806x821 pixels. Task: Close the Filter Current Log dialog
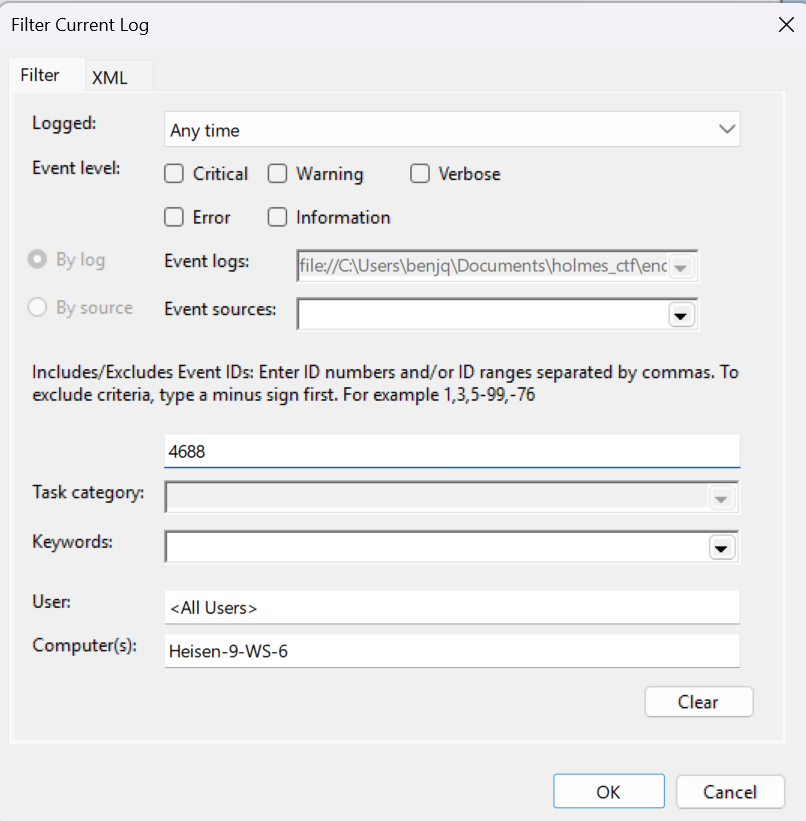[x=786, y=26]
